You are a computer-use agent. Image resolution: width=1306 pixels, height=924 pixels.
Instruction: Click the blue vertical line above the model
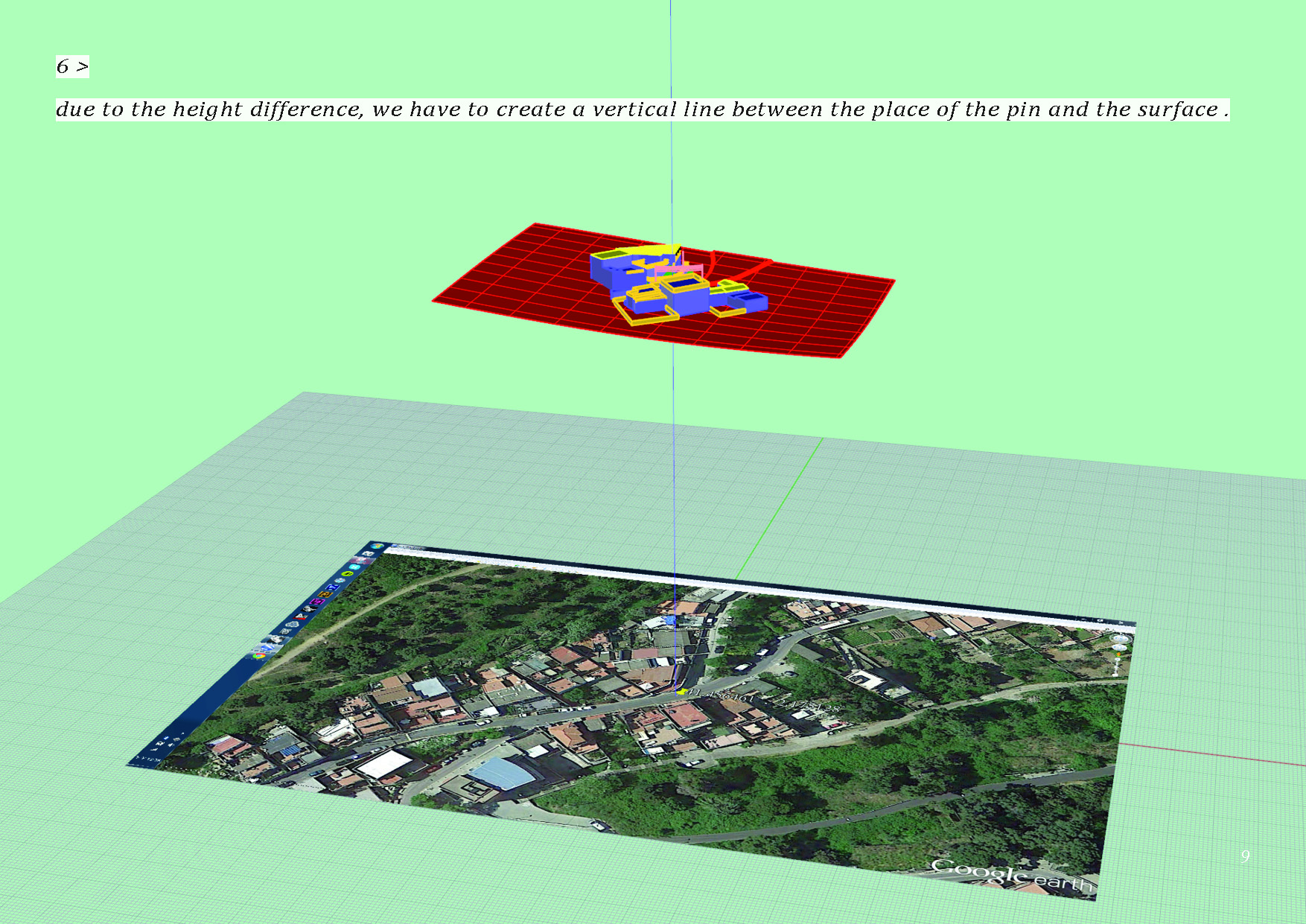coord(671,149)
